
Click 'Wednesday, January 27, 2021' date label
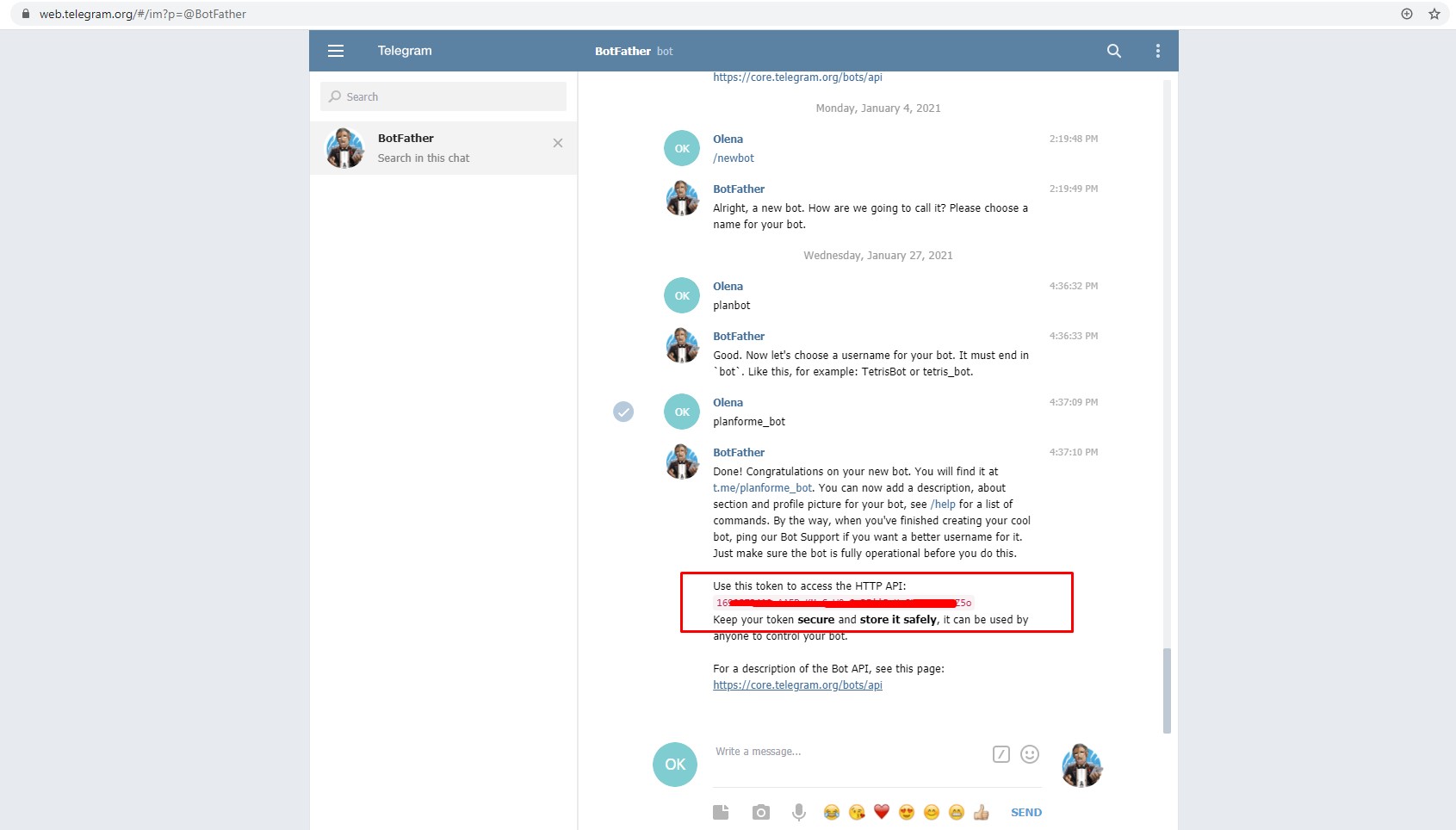[878, 256]
